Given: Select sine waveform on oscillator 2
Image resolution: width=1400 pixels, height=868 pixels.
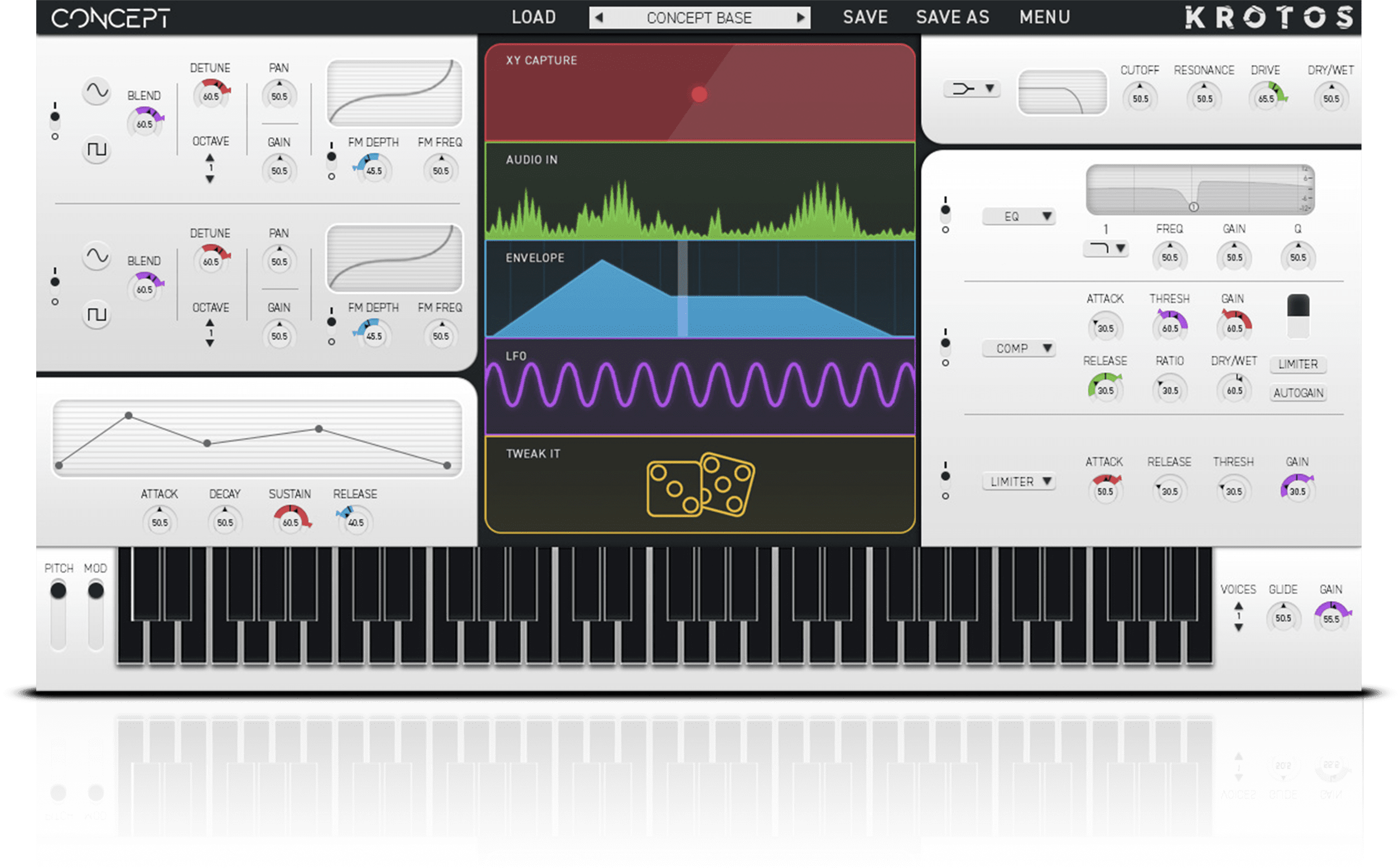Looking at the screenshot, I should 96,256.
